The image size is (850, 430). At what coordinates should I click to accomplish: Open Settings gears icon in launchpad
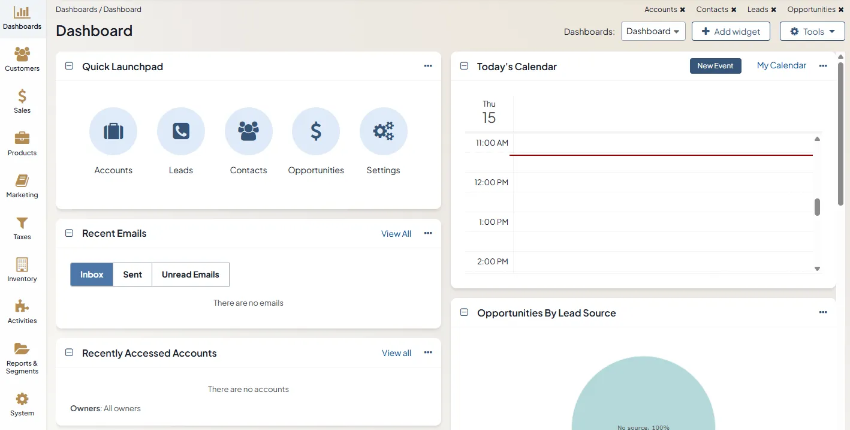point(383,131)
